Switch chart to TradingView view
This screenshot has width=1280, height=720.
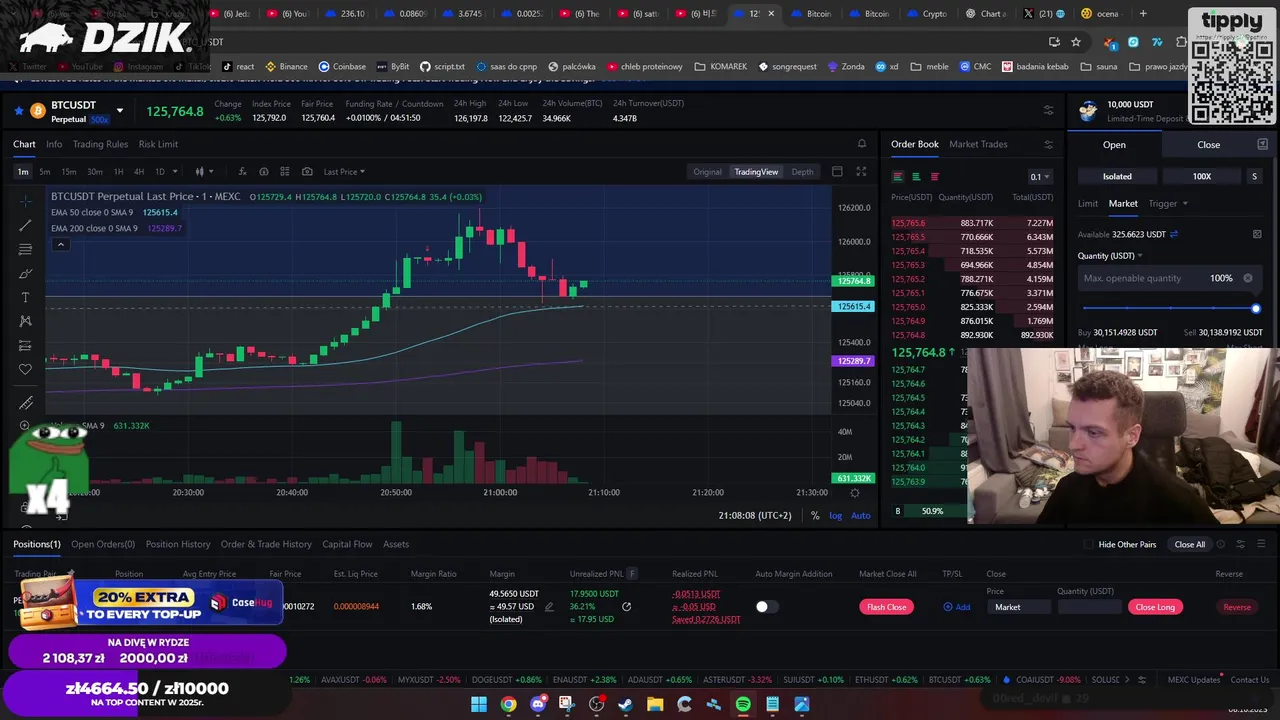(756, 172)
